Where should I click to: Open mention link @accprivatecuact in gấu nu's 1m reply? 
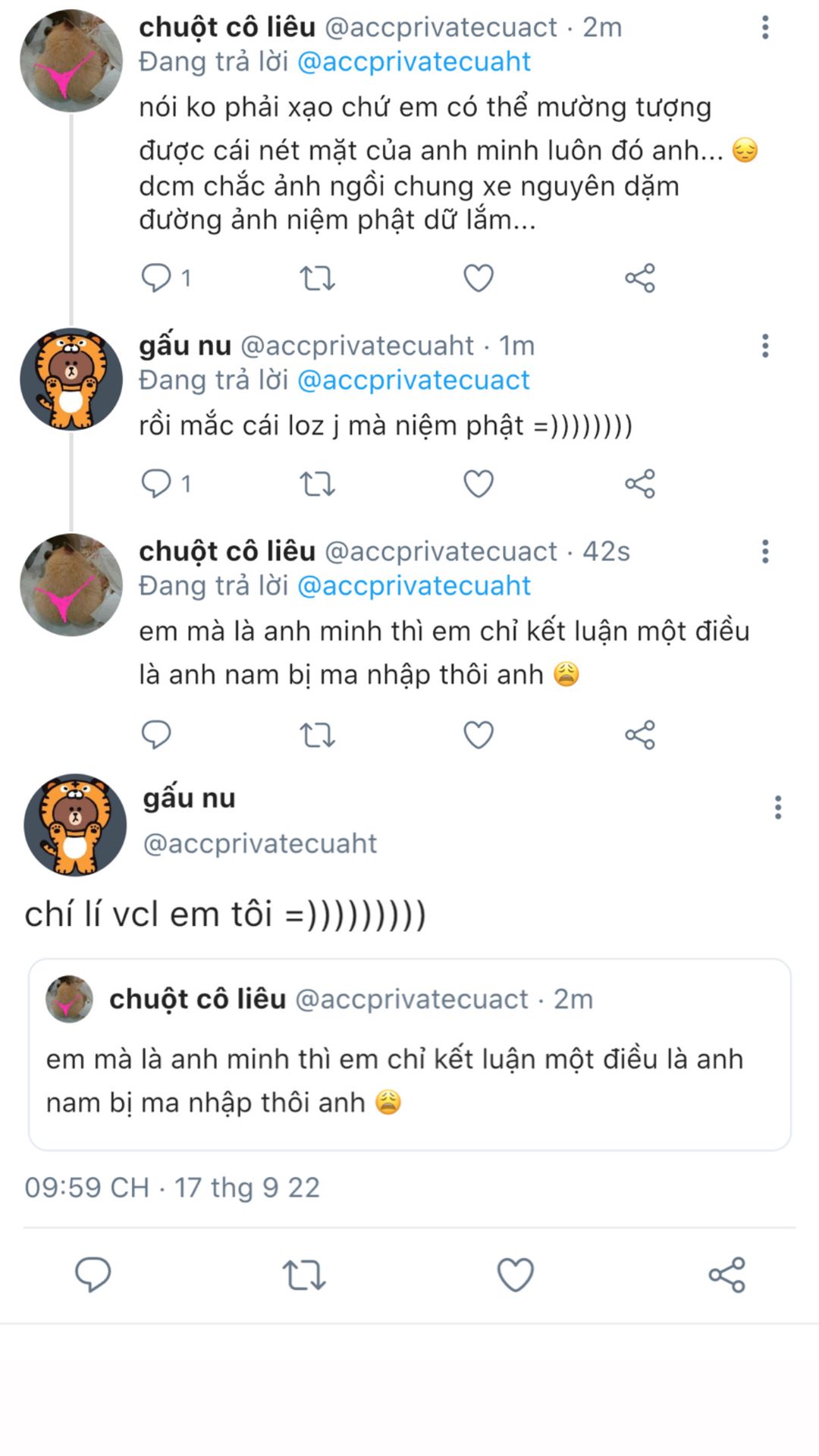413,380
